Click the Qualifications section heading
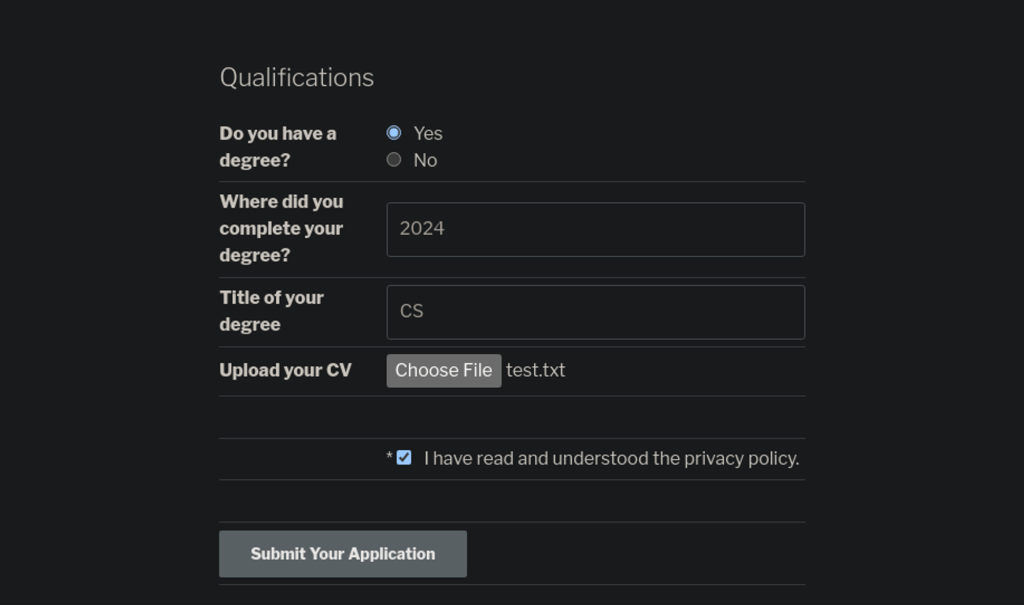 click(x=297, y=78)
